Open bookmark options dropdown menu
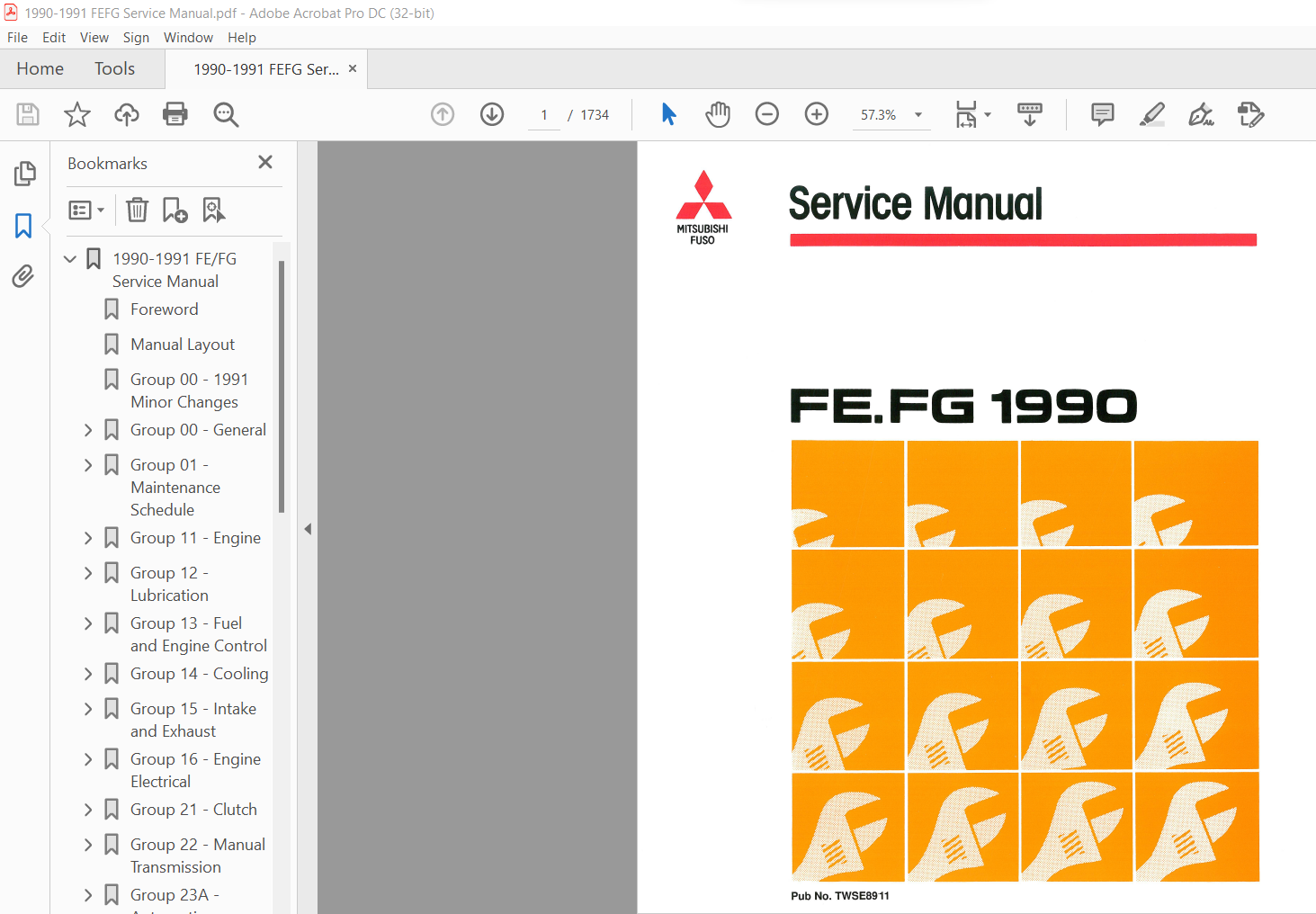 pos(86,210)
